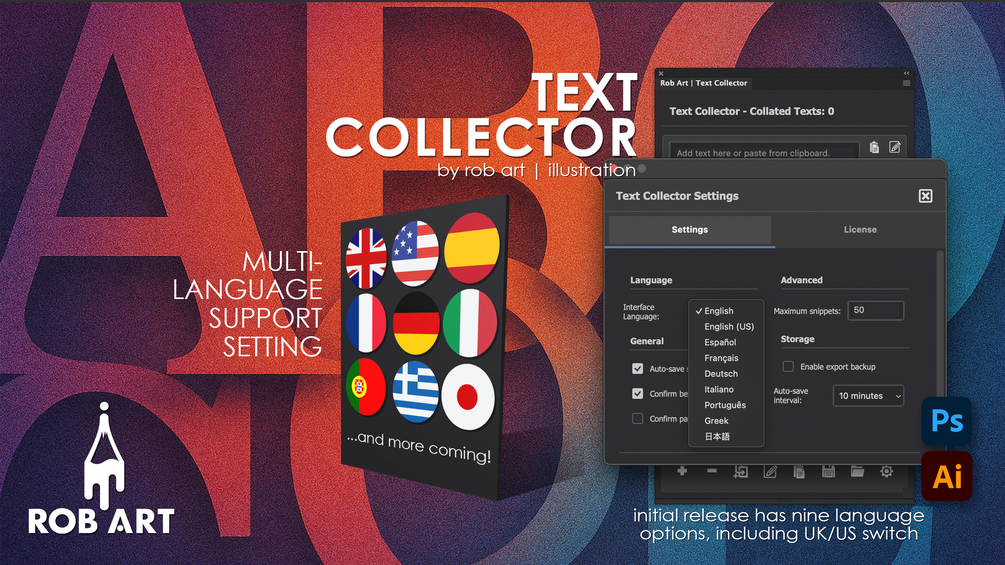Collapse the panel with the double-arrow icon
The width and height of the screenshot is (1005, 565).
(x=906, y=73)
